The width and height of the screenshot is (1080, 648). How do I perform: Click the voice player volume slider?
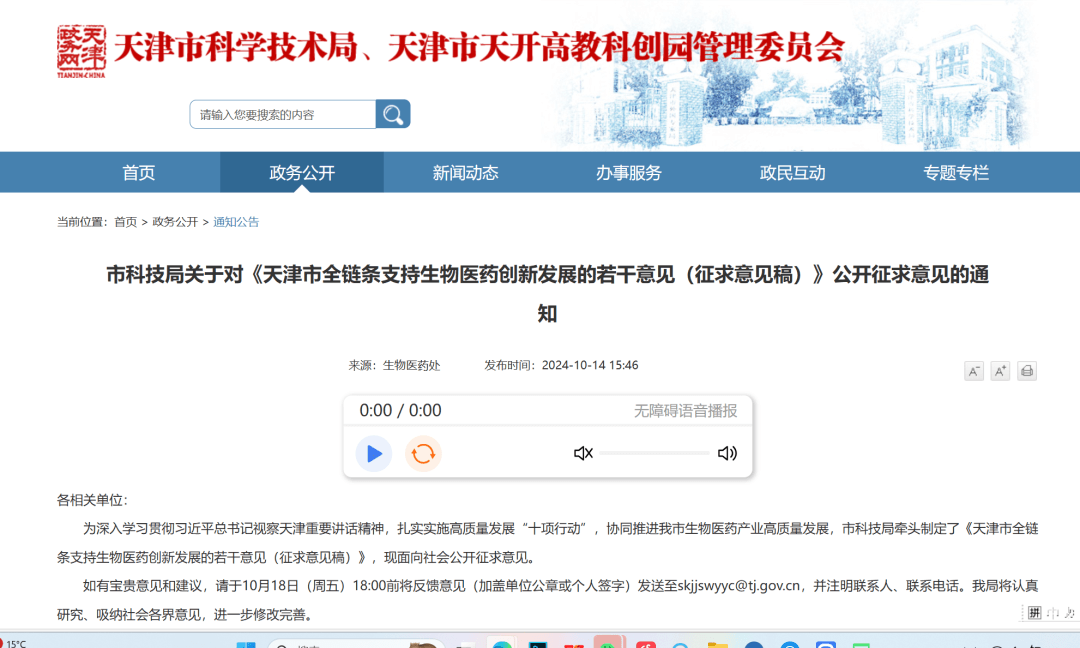(x=654, y=453)
